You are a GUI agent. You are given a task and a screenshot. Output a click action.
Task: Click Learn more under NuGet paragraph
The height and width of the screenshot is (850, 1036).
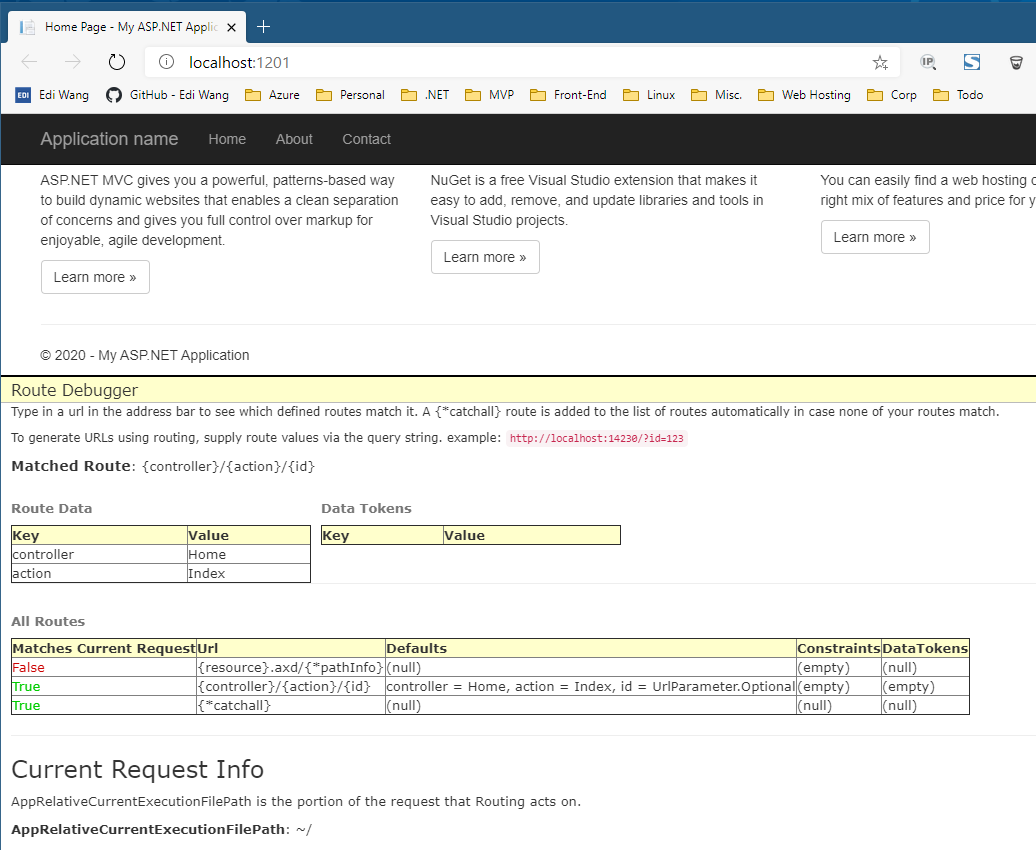click(x=485, y=257)
